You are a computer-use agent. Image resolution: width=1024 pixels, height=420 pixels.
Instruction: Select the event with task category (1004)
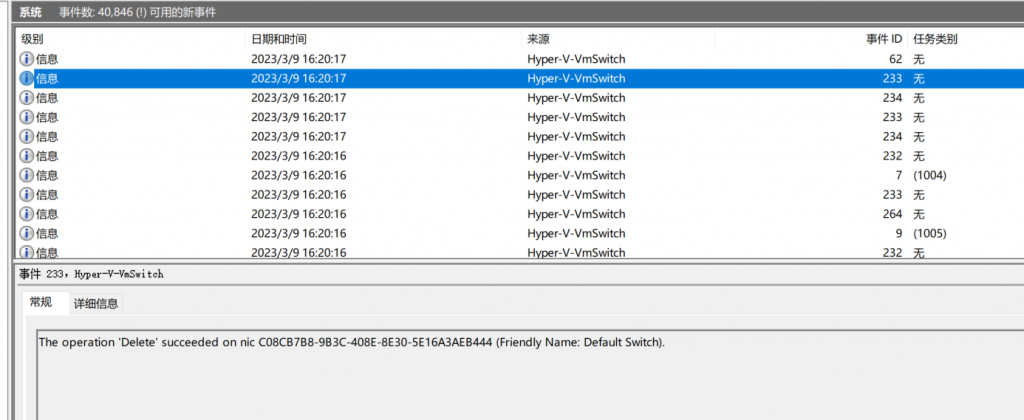519,176
